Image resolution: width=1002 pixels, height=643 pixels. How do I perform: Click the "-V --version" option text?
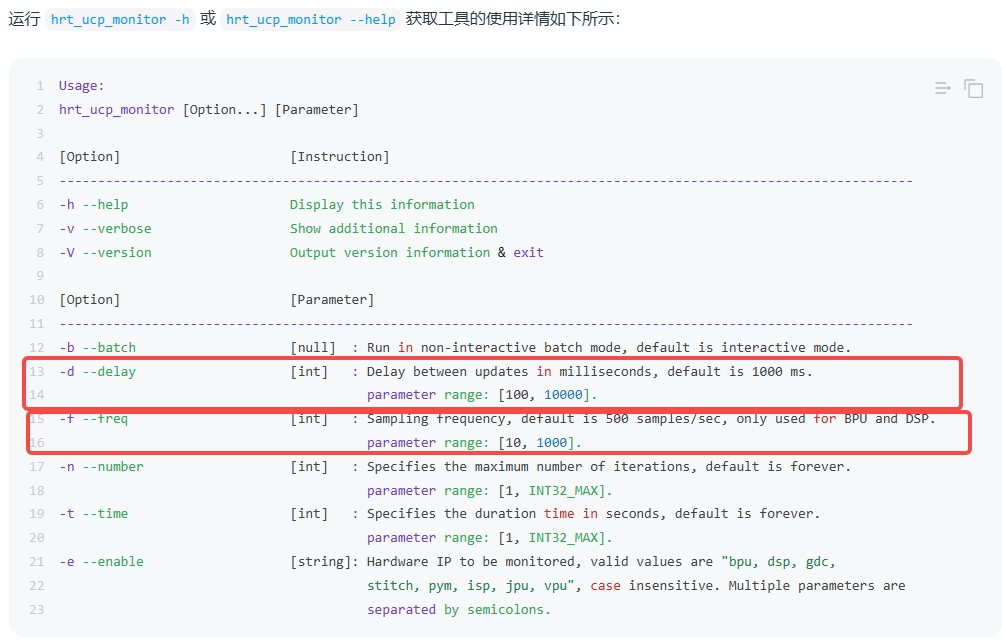(x=105, y=253)
